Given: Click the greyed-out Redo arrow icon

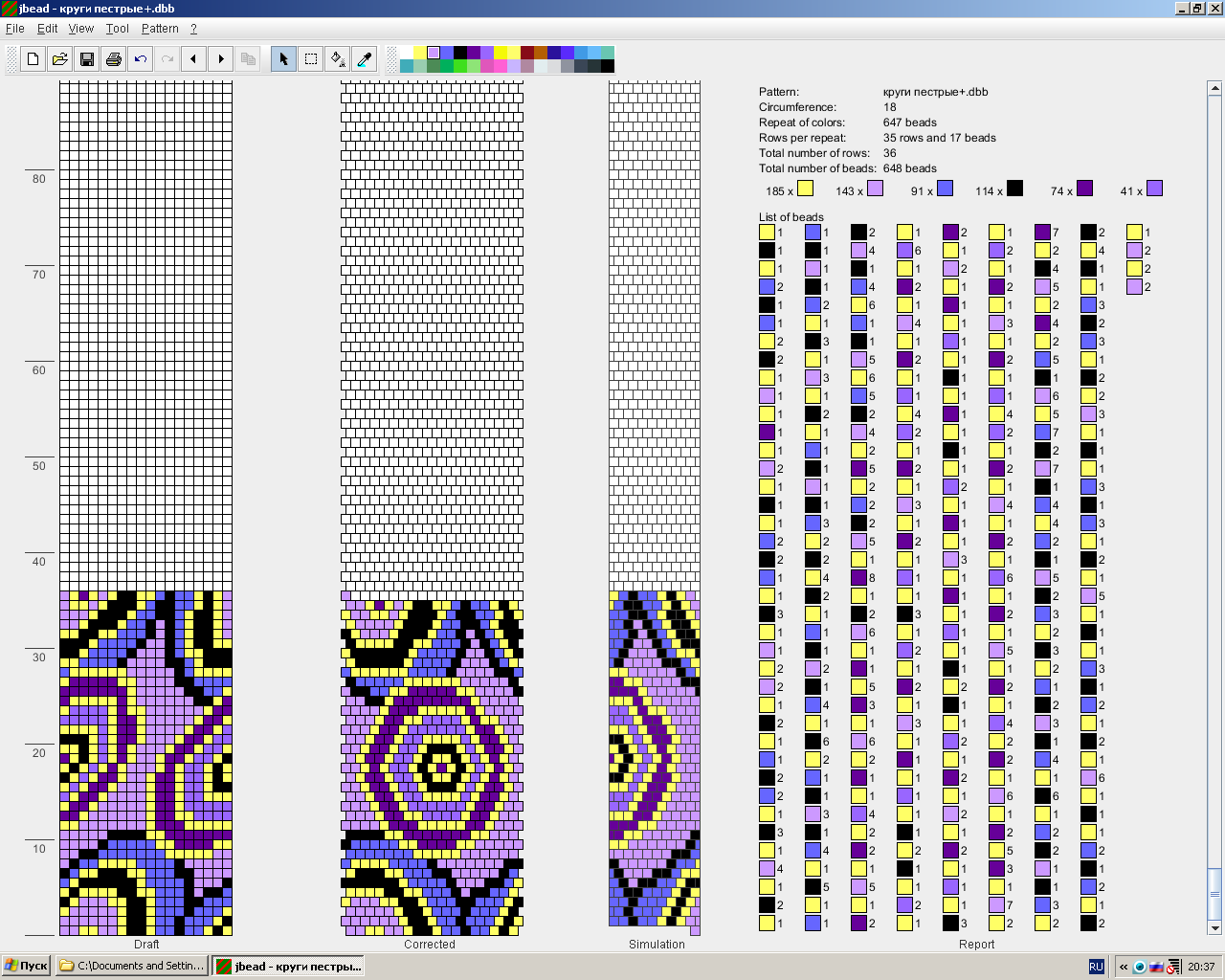Looking at the screenshot, I should click(167, 59).
